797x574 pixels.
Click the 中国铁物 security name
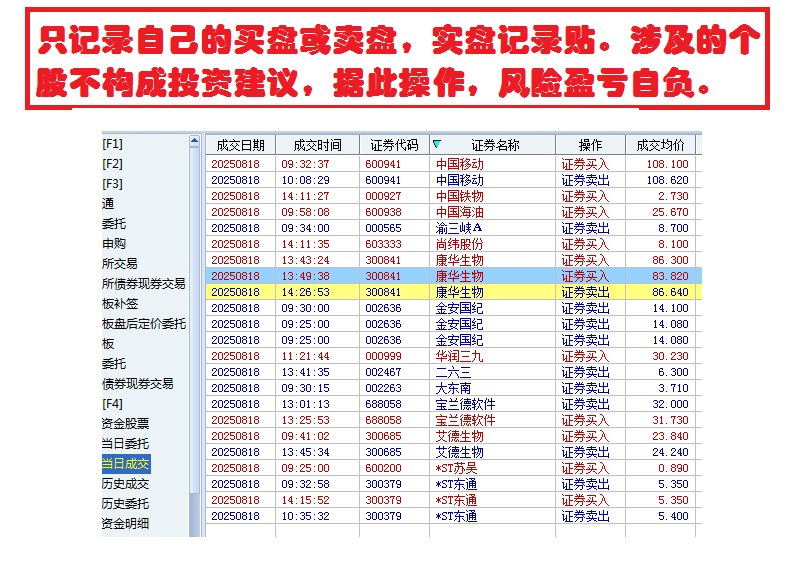(x=459, y=196)
